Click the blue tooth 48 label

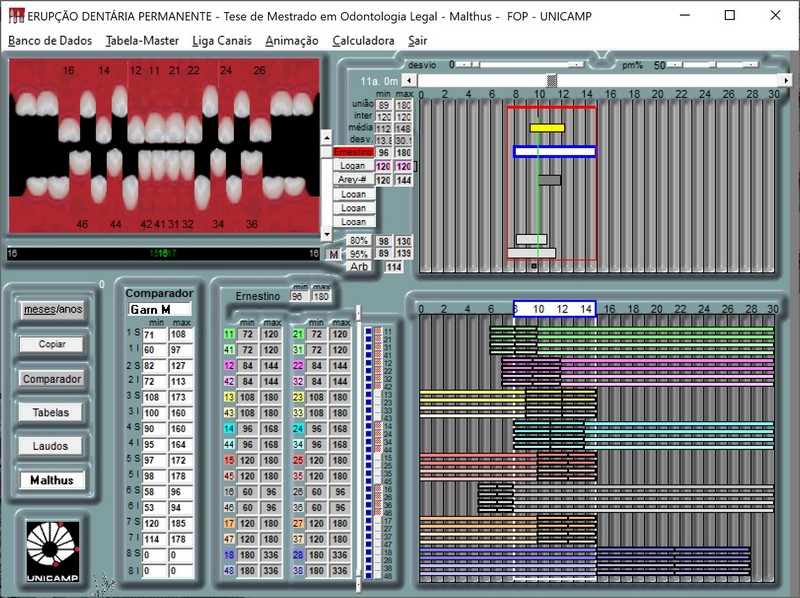(229, 571)
